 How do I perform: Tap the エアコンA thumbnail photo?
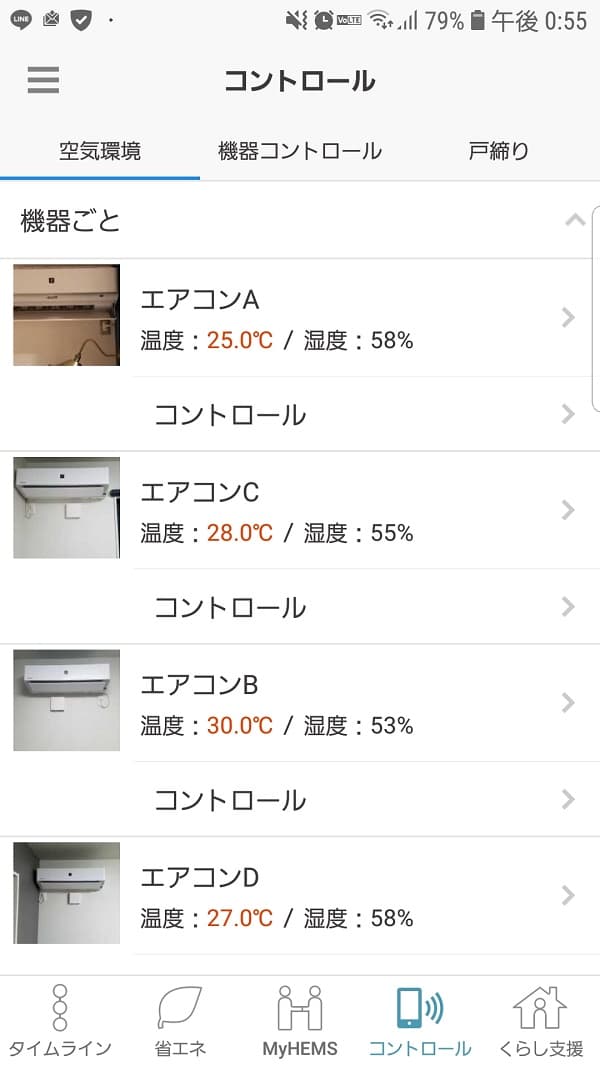[67, 315]
